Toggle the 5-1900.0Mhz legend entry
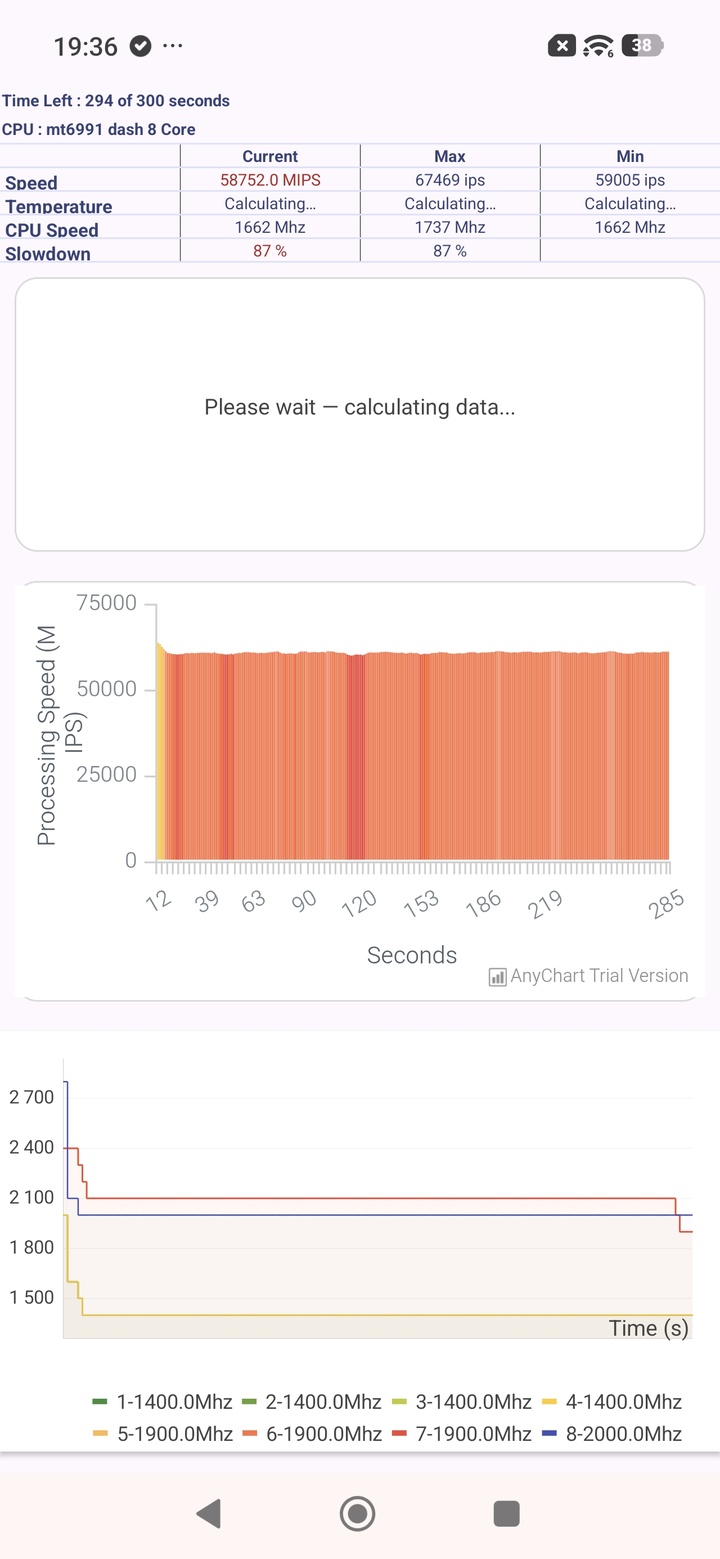Viewport: 720px width, 1559px height. click(162, 1434)
